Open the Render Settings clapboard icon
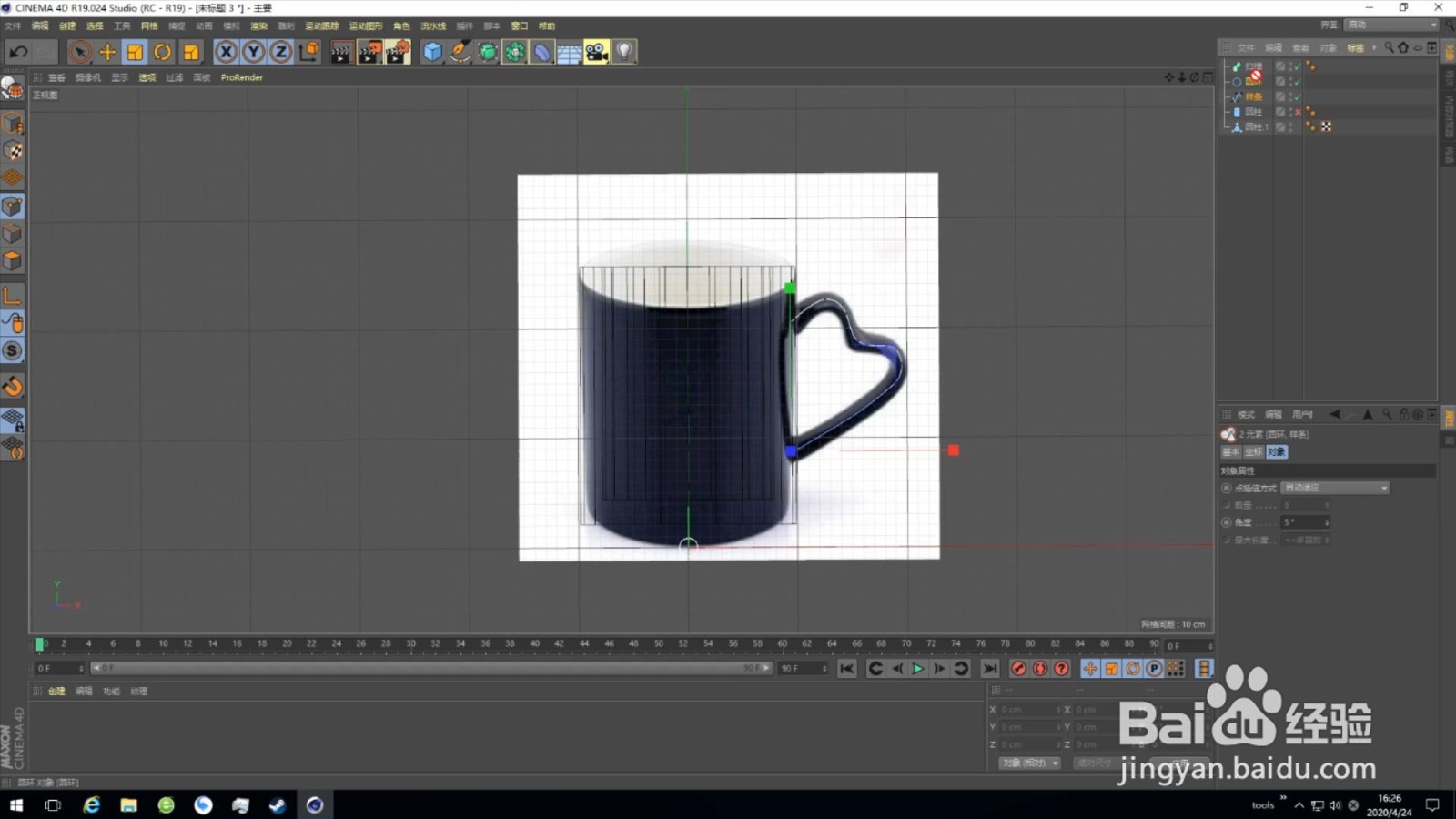 coord(395,52)
